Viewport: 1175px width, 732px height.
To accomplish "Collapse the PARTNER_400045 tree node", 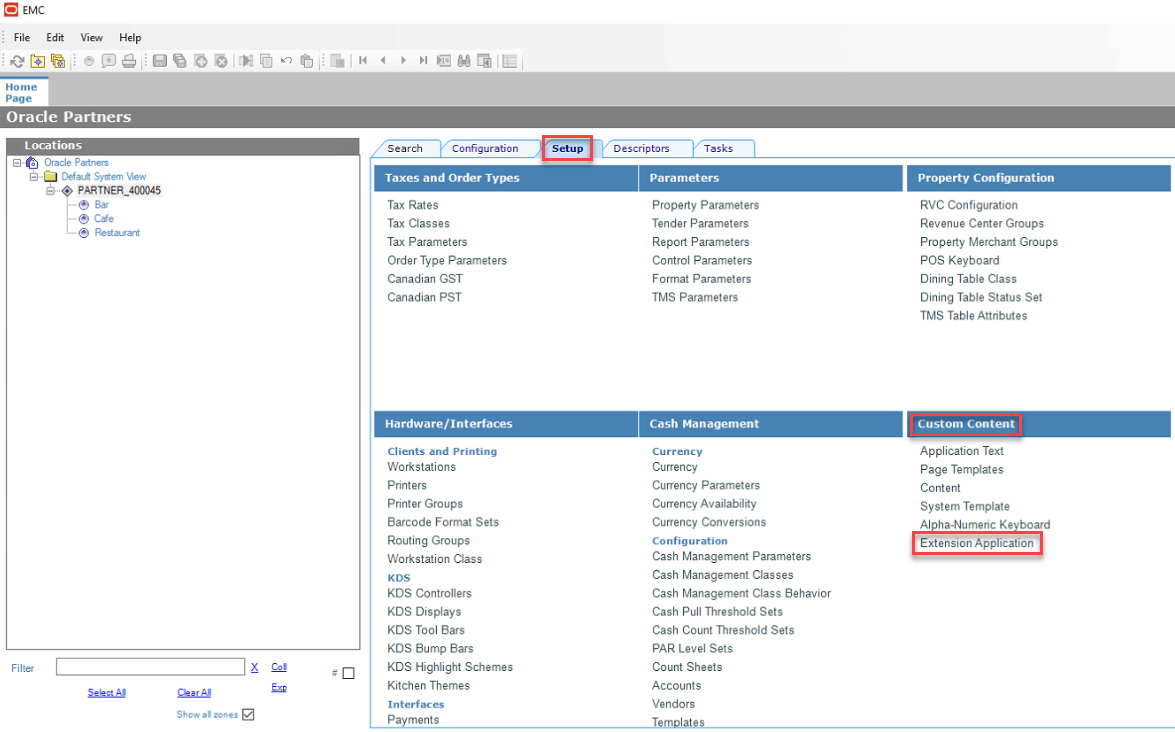I will click(x=50, y=191).
